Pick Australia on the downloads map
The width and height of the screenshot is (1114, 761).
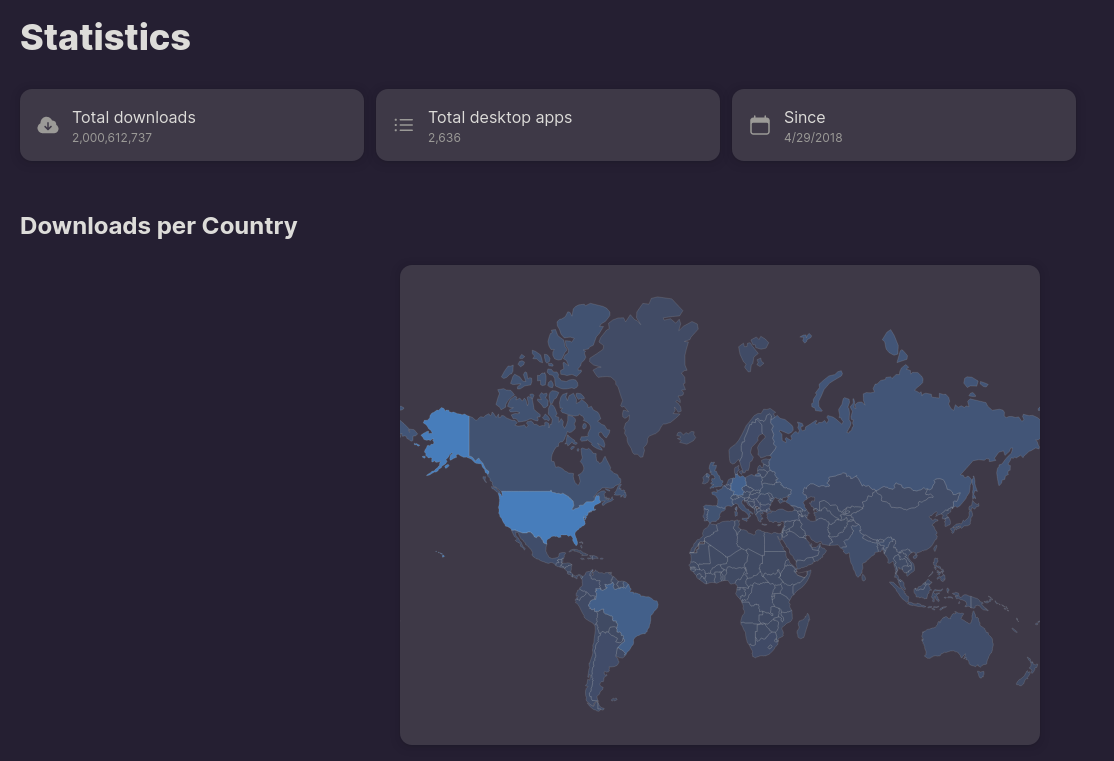coord(957,635)
